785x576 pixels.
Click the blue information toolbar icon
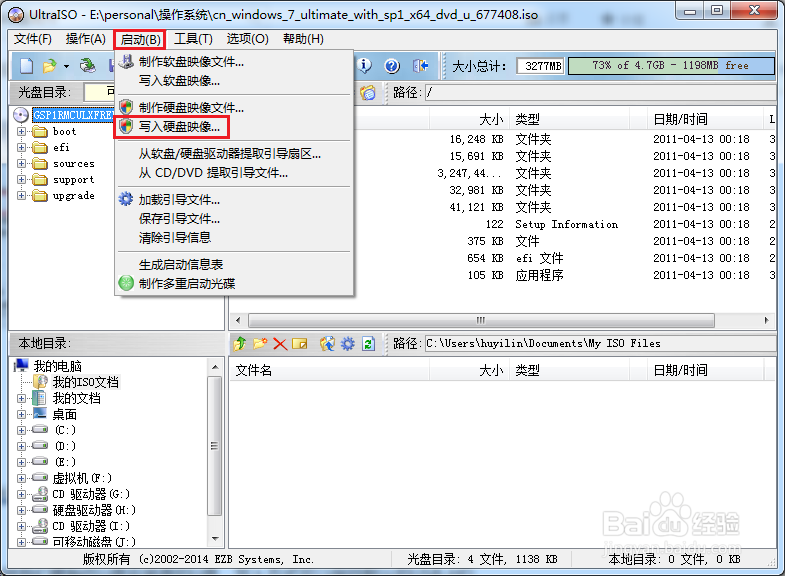click(x=365, y=66)
